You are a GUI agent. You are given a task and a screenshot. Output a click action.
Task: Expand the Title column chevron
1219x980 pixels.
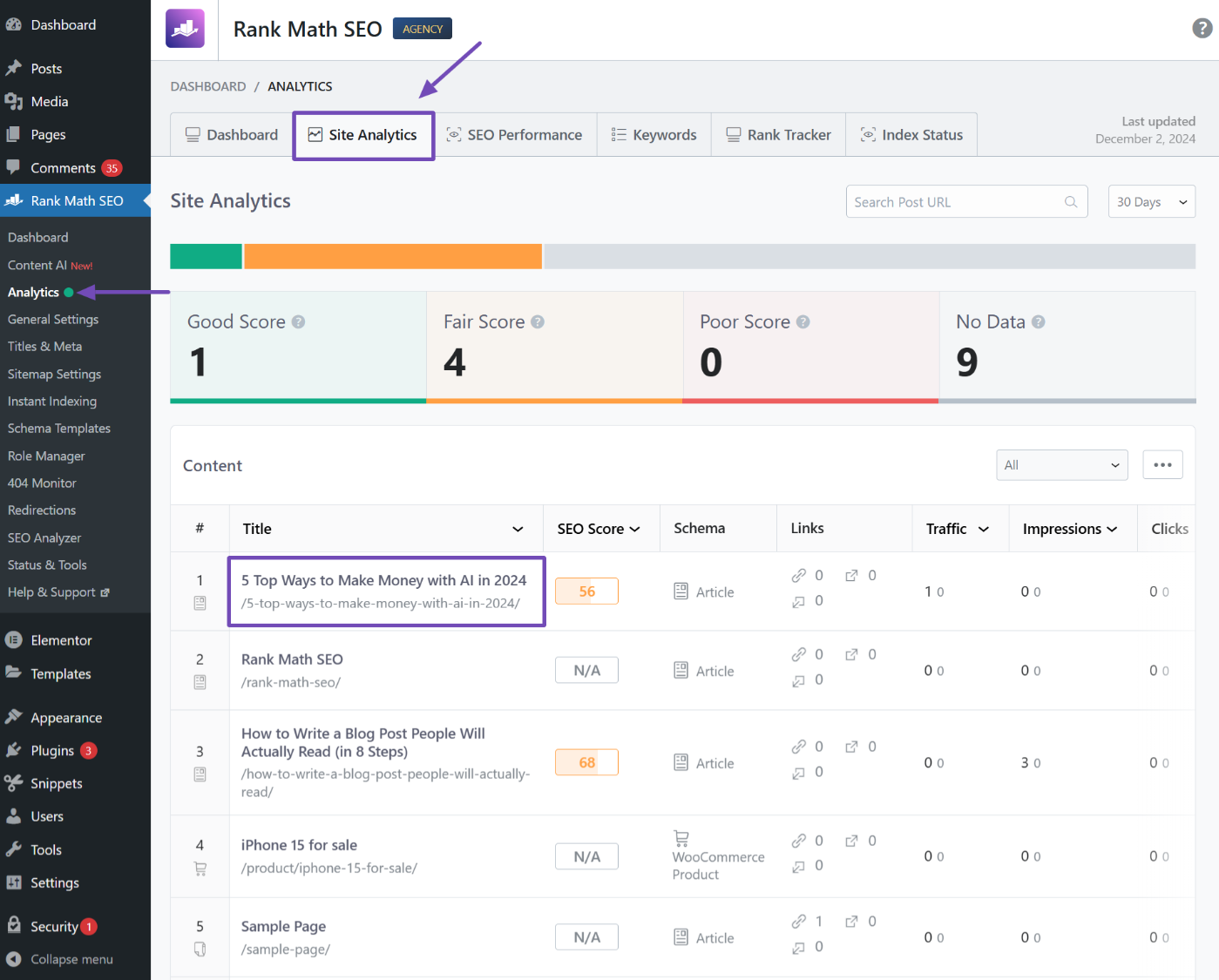pos(518,529)
